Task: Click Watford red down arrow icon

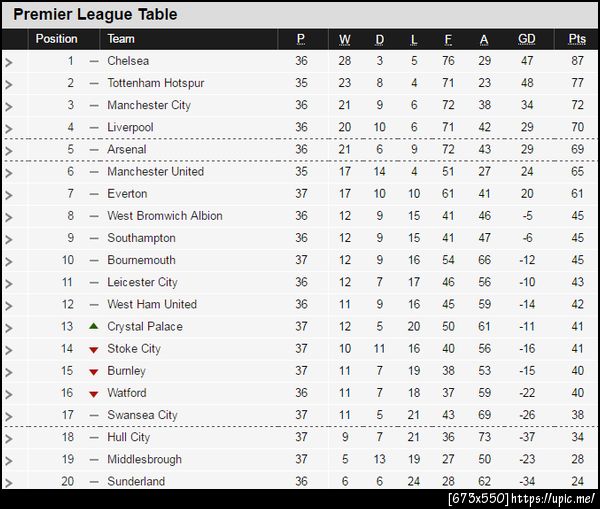Action: coord(94,394)
